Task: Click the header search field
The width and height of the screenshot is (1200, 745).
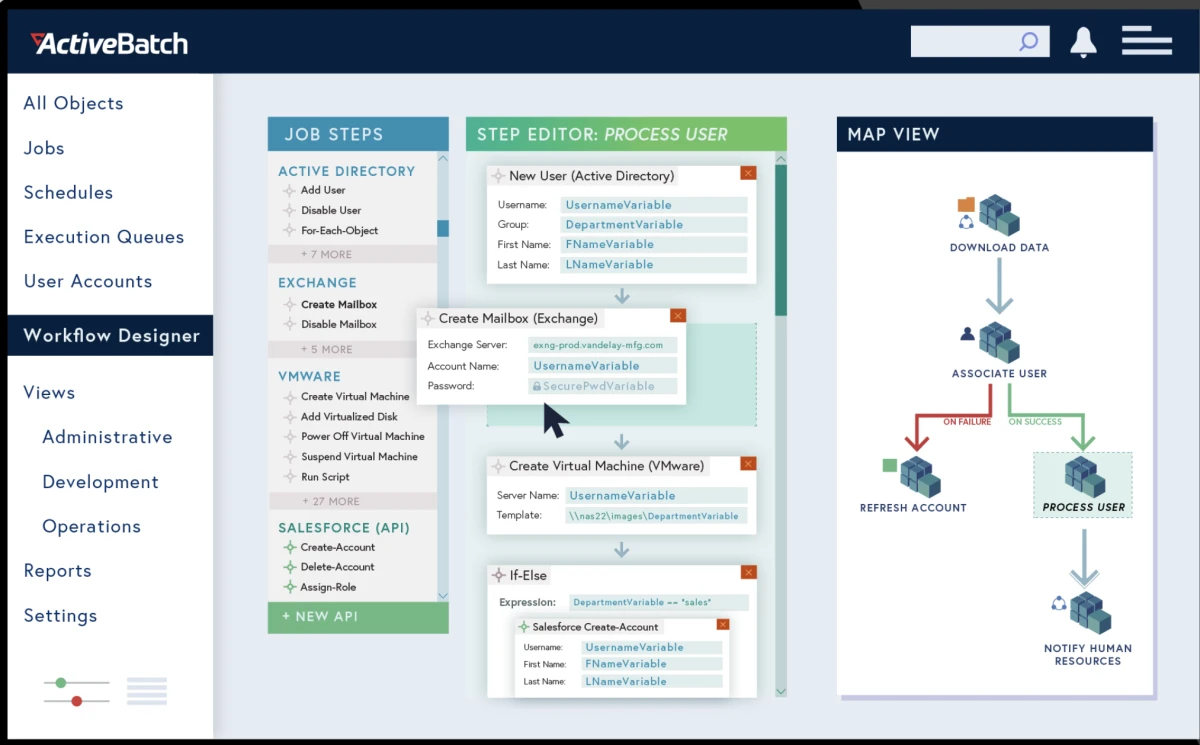Action: 980,41
